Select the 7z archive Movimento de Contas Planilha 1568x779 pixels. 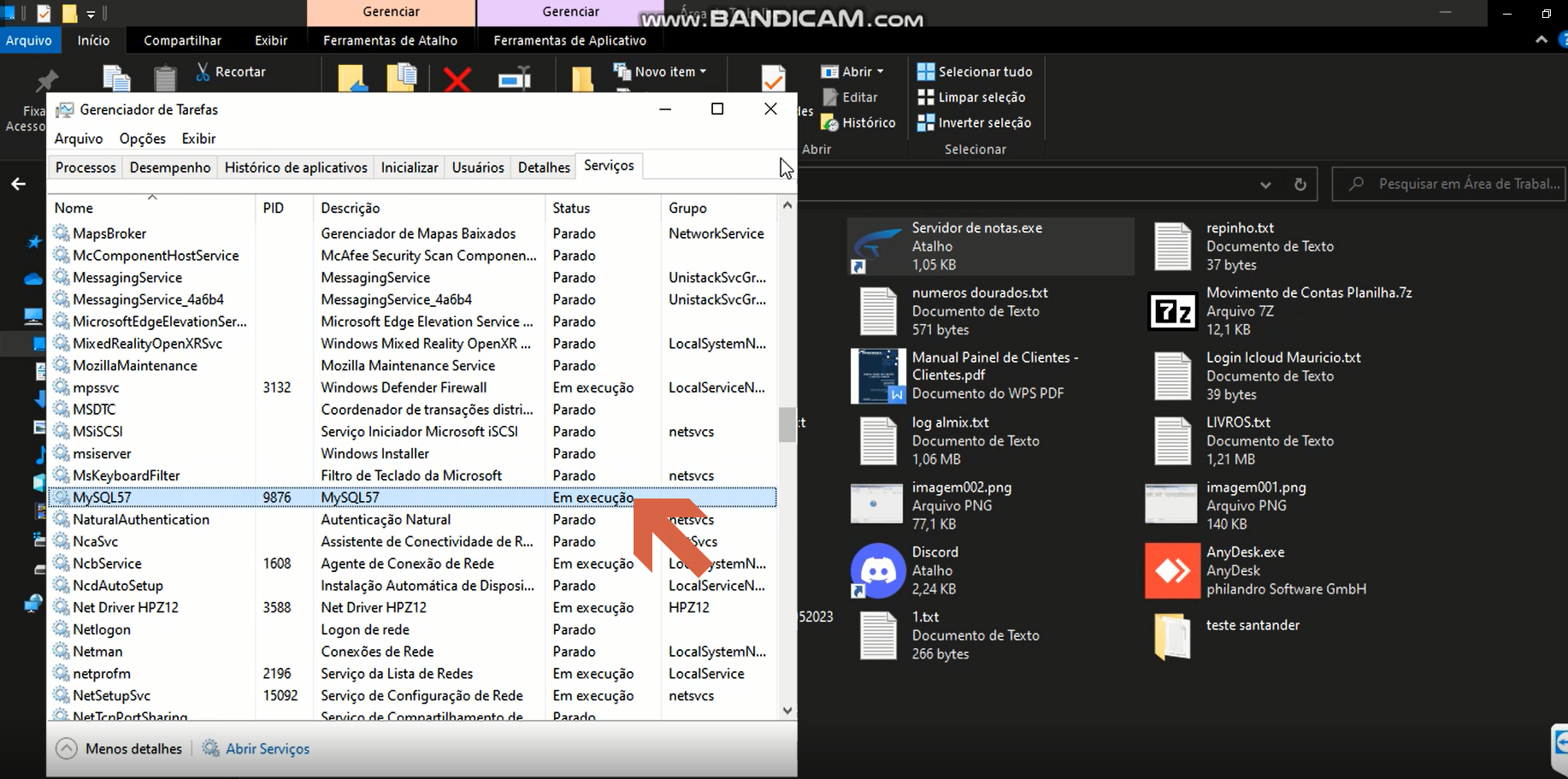tap(1172, 311)
